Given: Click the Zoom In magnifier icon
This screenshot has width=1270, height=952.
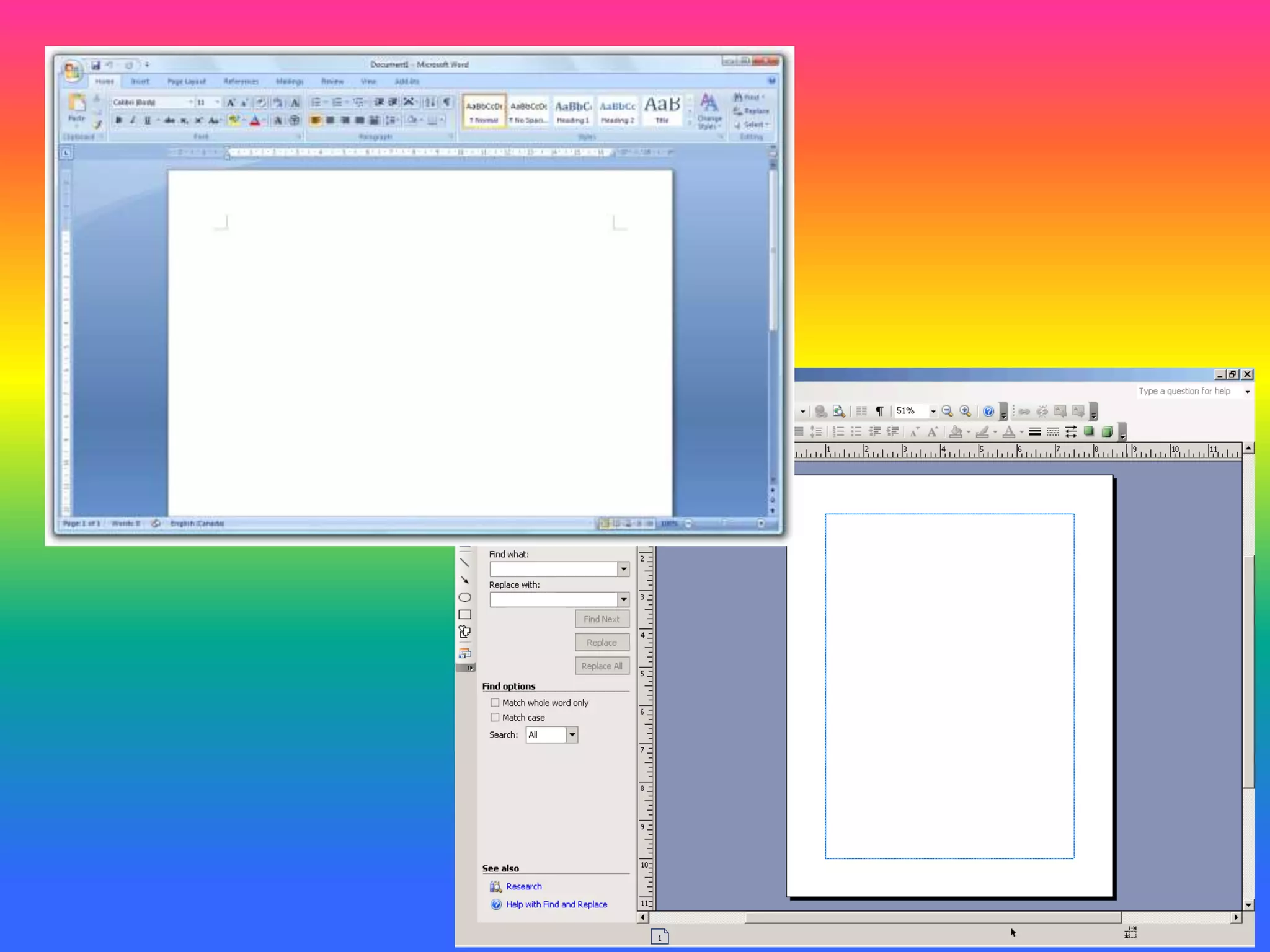Looking at the screenshot, I should pyautogui.click(x=965, y=411).
